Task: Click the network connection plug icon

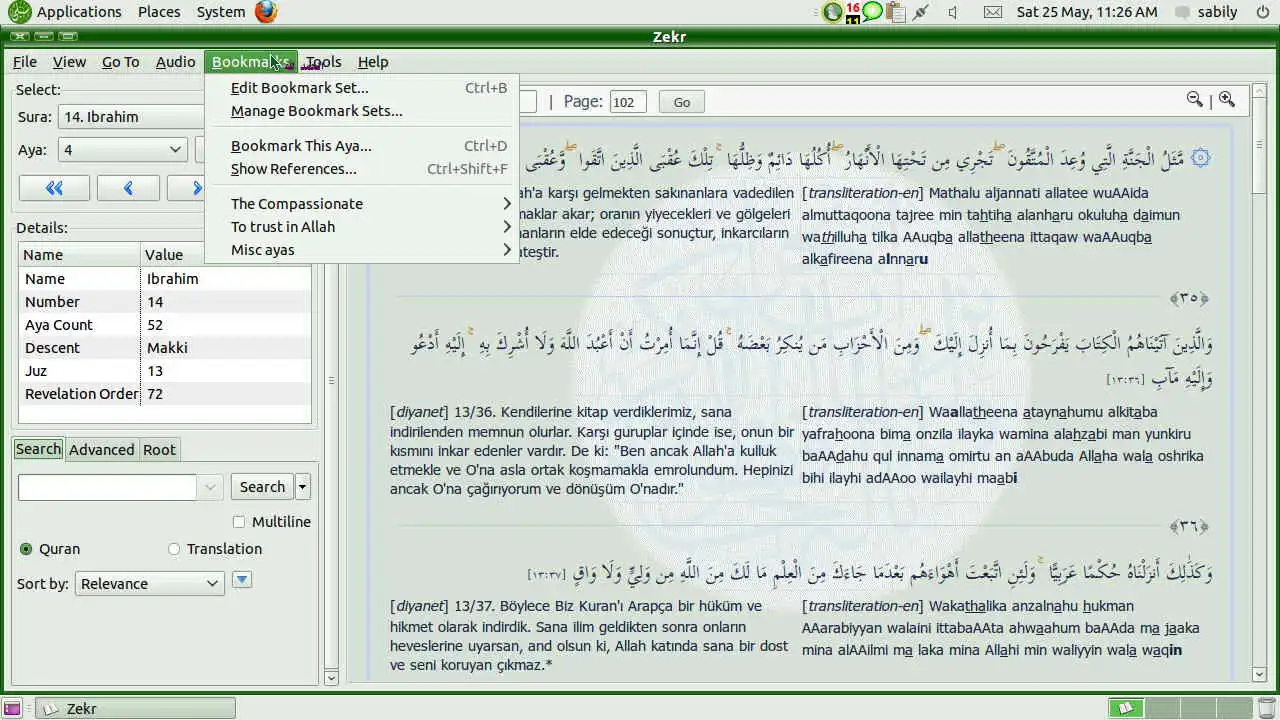Action: click(921, 12)
